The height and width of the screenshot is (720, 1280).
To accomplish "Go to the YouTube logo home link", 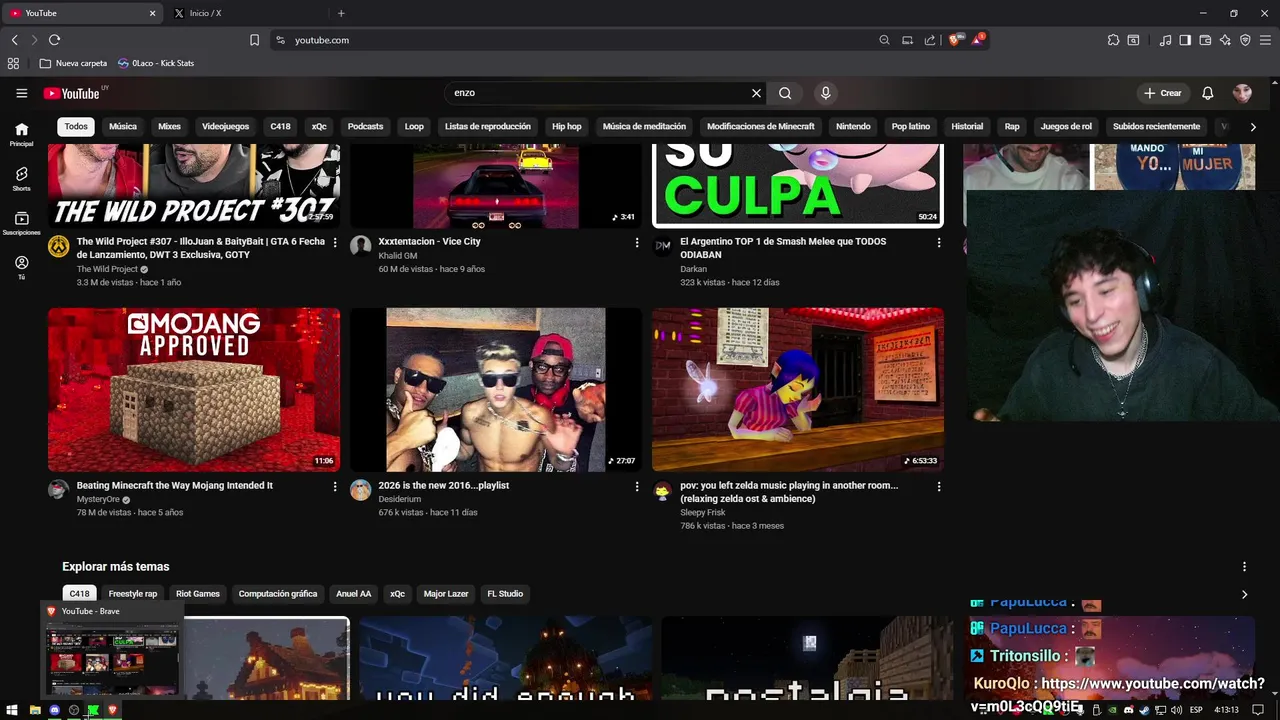I will coord(75,93).
